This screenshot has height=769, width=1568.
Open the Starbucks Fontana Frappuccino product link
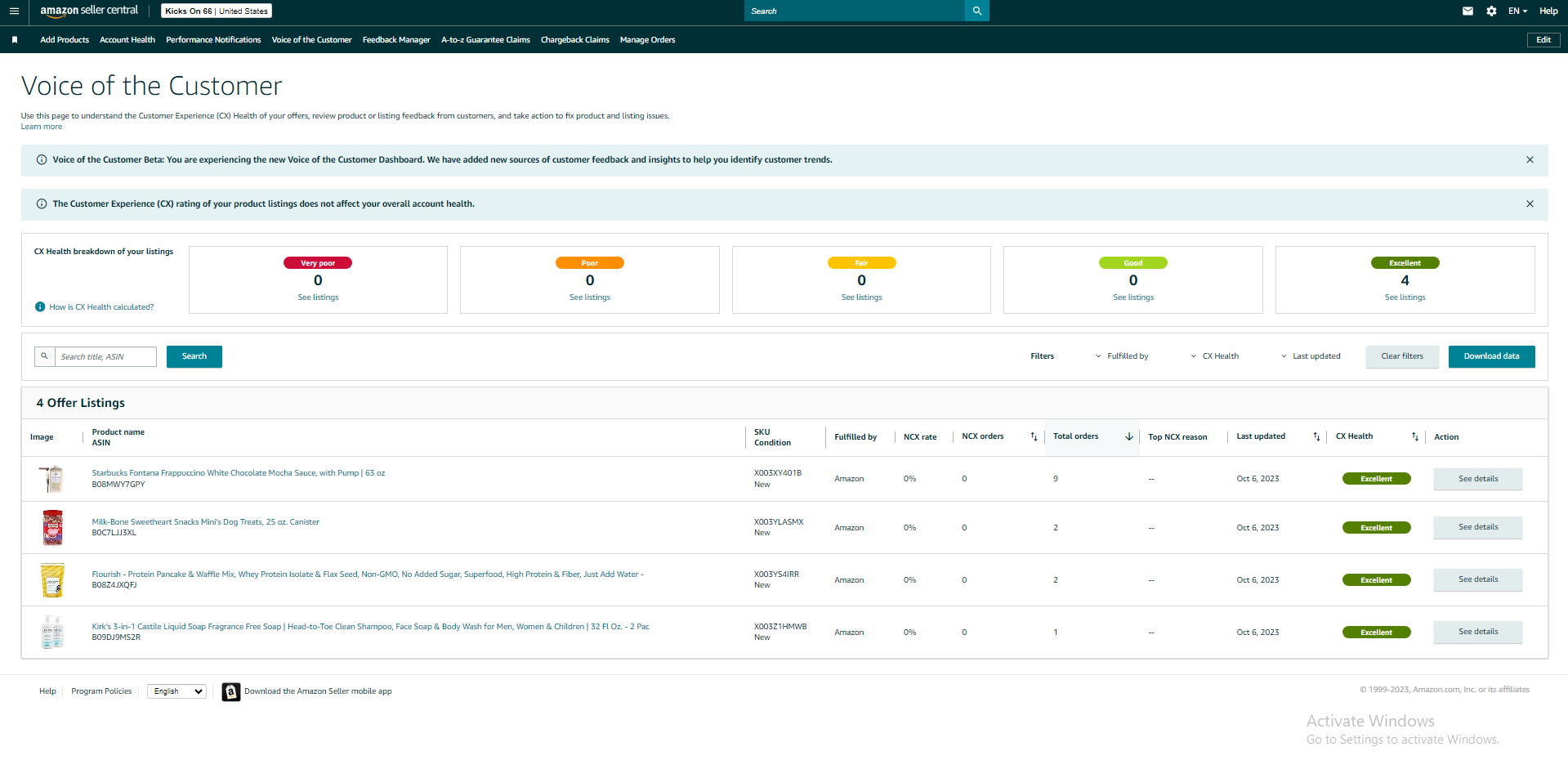point(239,473)
